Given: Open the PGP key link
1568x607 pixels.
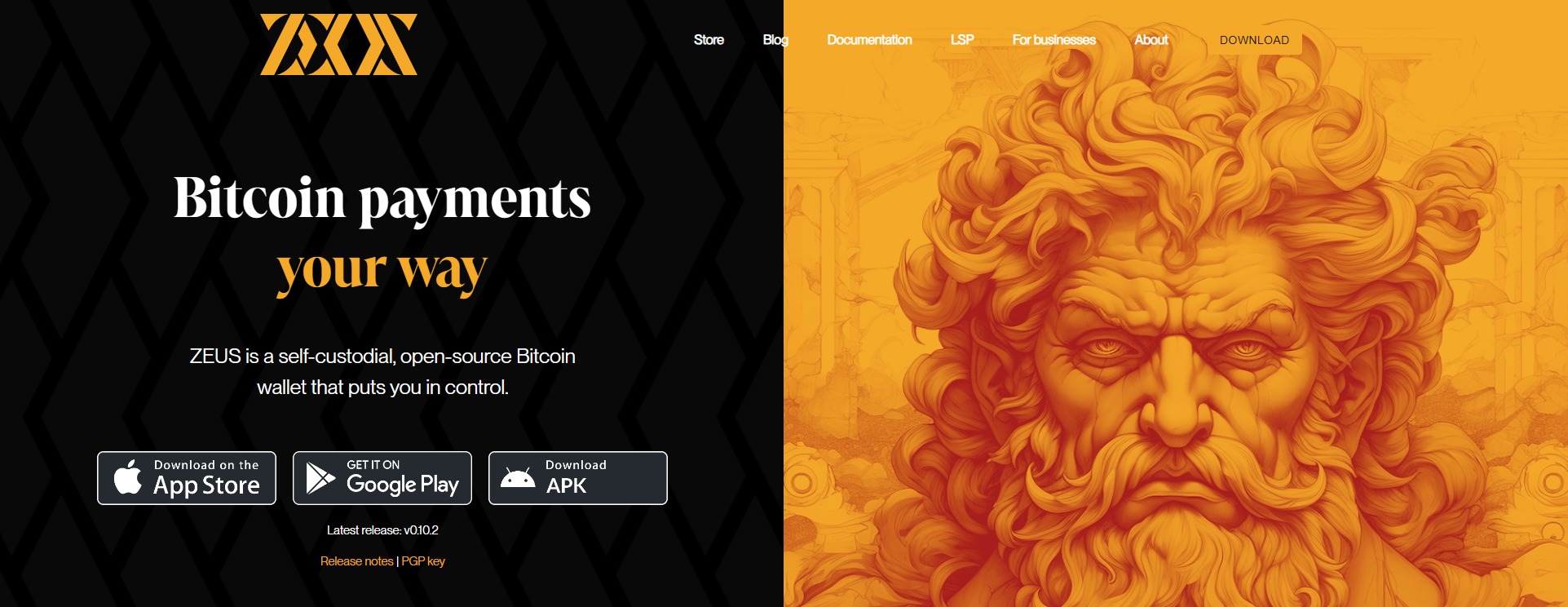Looking at the screenshot, I should coord(423,561).
